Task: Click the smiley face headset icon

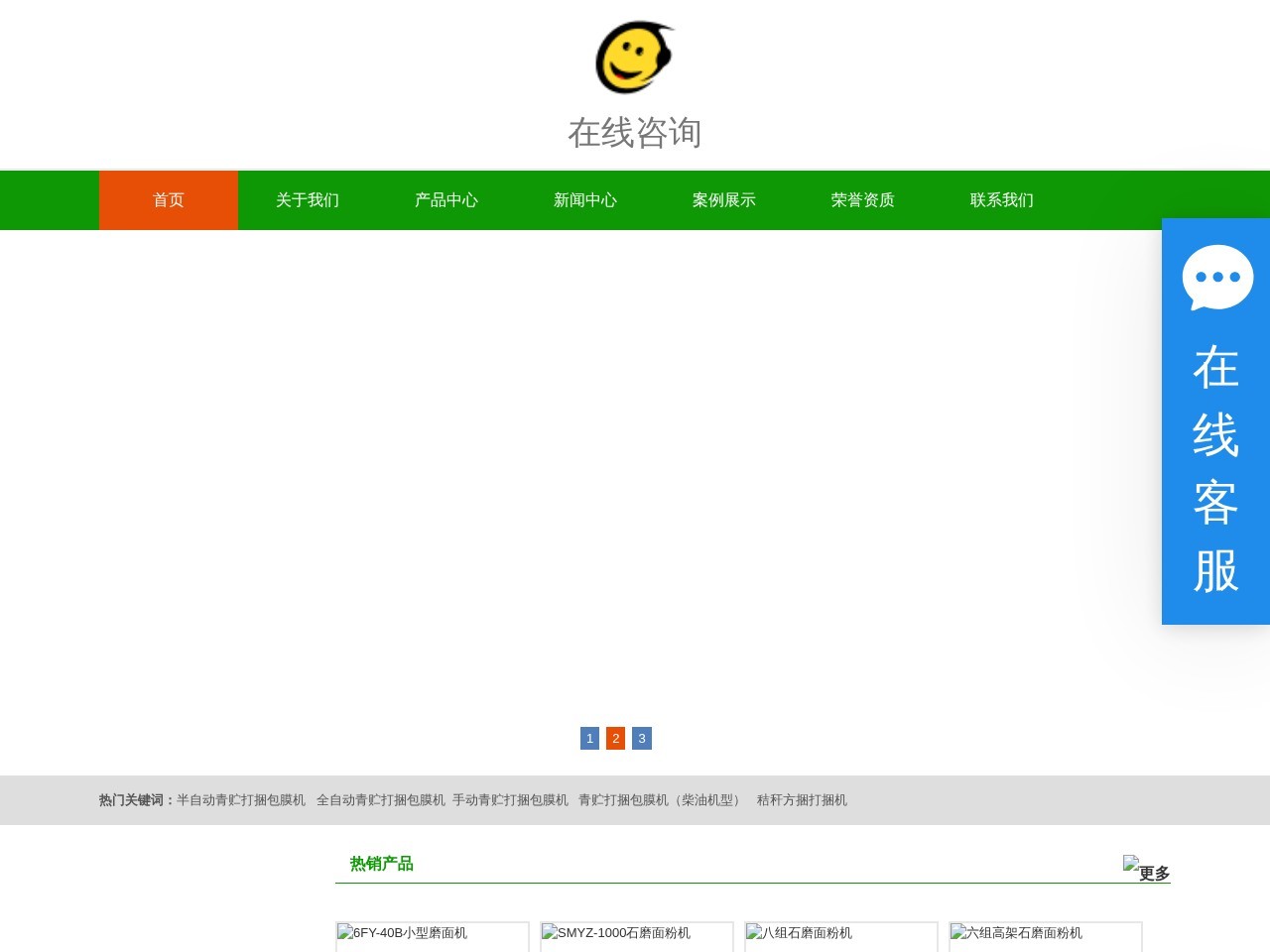Action: (x=635, y=58)
